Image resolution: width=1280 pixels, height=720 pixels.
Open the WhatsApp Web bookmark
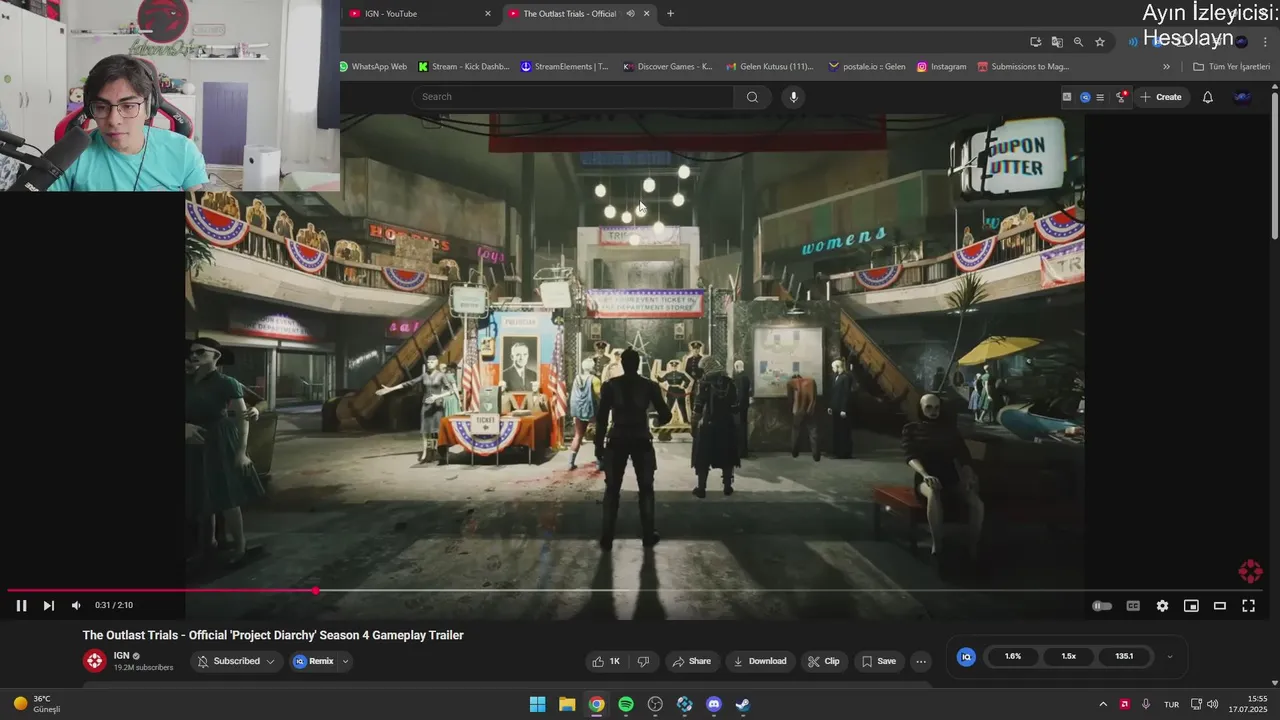coord(373,67)
